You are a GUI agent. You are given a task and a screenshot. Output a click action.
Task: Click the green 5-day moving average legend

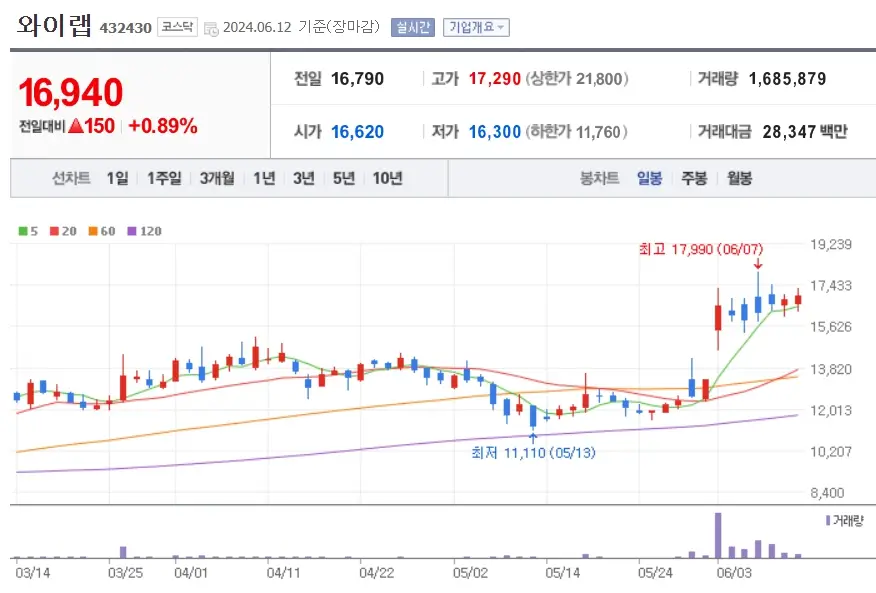pyautogui.click(x=25, y=230)
